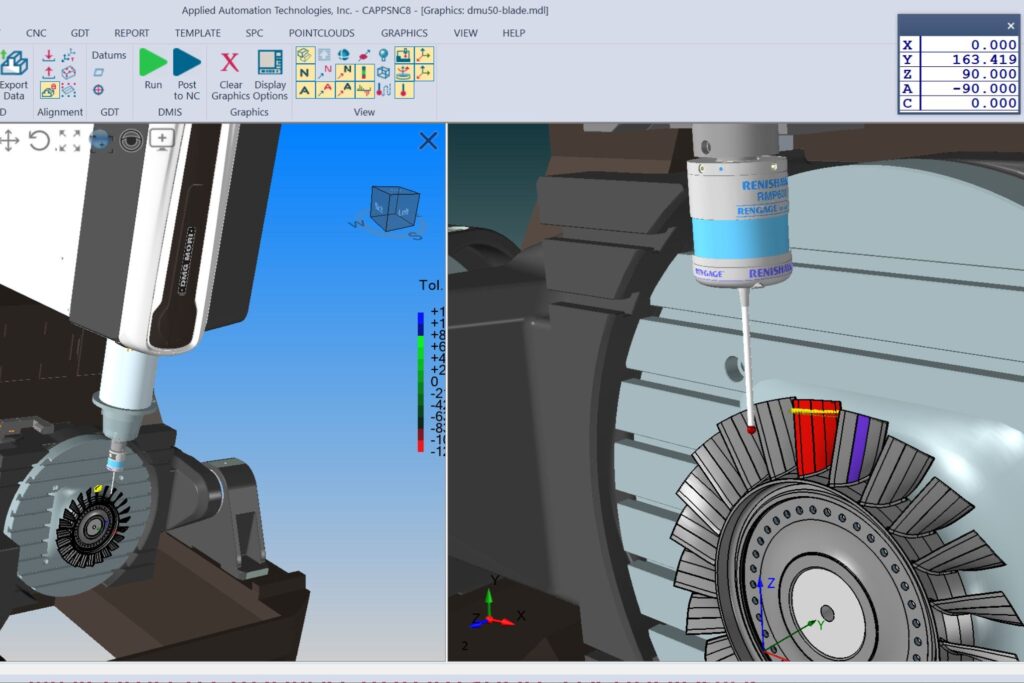This screenshot has width=1024, height=683.
Task: Switch to the SPC ribbon tab
Action: (254, 33)
